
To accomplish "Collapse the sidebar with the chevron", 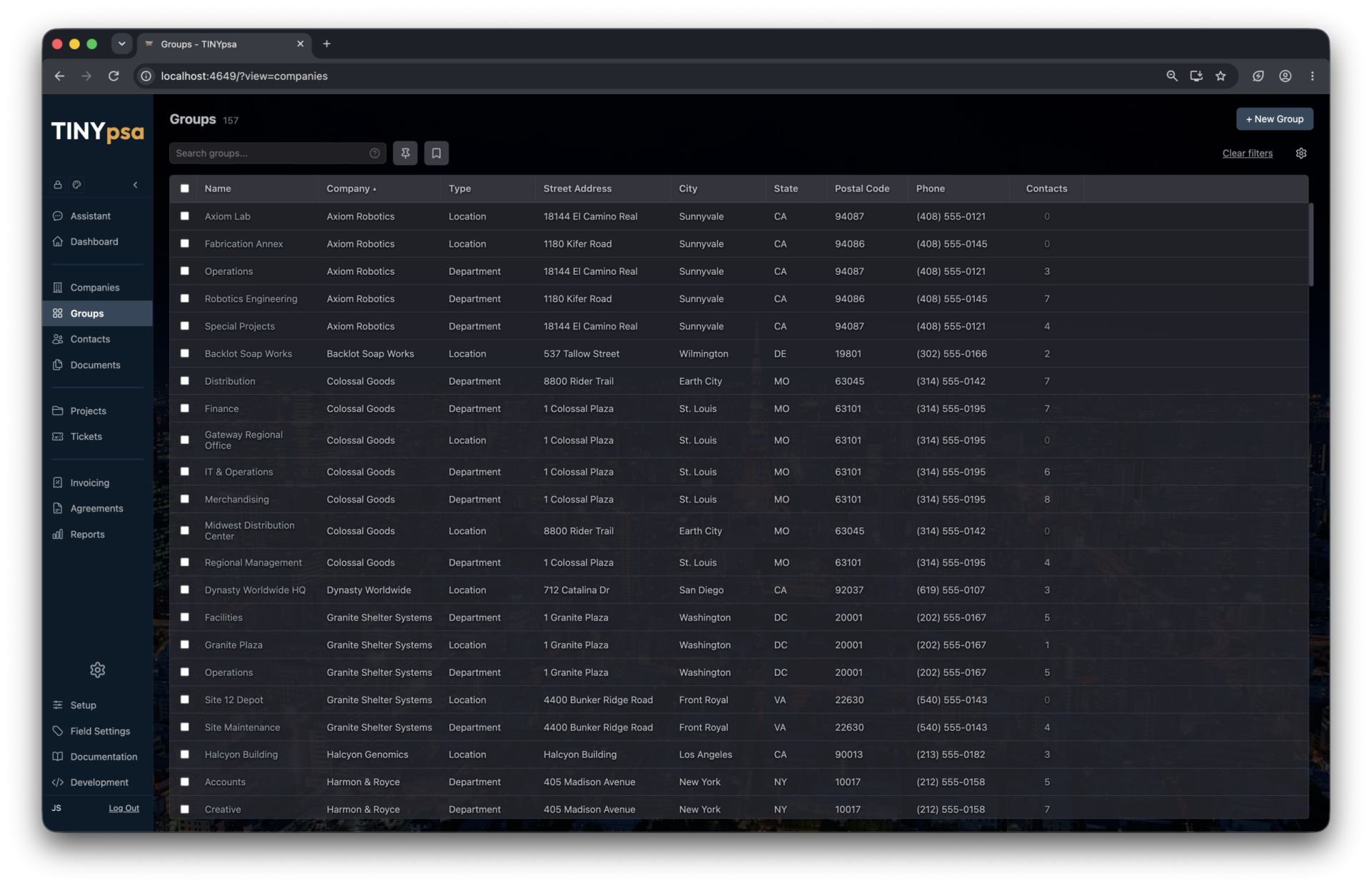I will (x=136, y=184).
